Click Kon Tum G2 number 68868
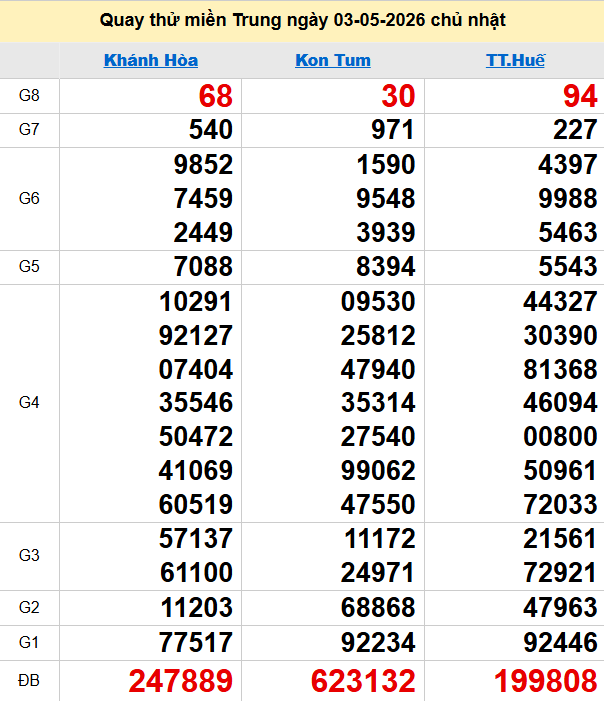 (378, 608)
